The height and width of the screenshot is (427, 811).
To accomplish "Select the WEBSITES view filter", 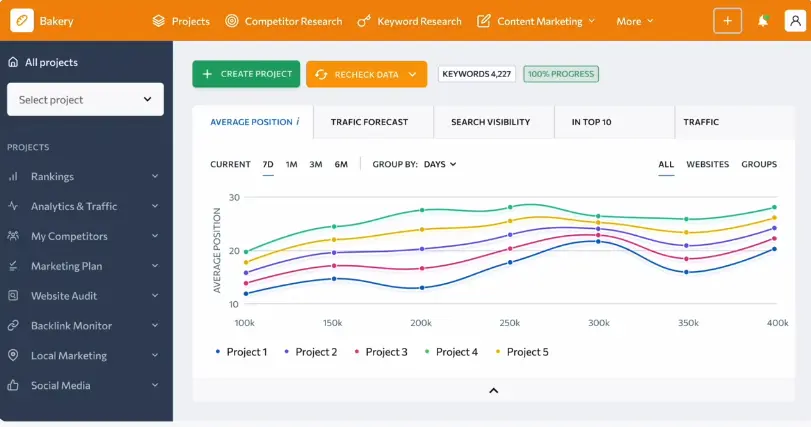I will click(x=708, y=164).
